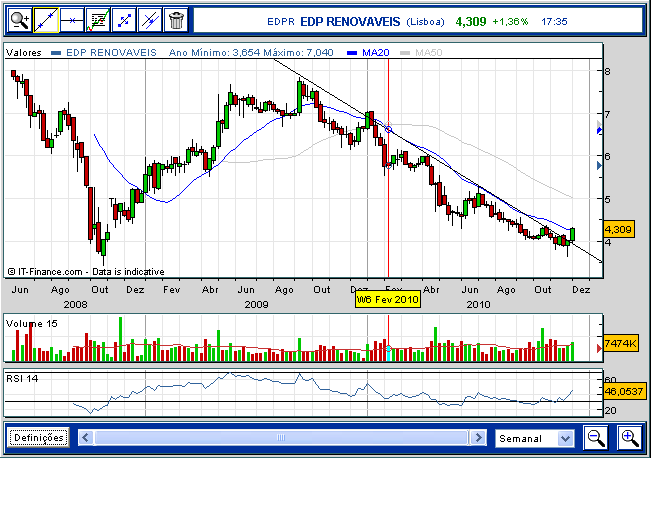
Task: Click the 7474K volume label
Action: pyautogui.click(x=620, y=343)
